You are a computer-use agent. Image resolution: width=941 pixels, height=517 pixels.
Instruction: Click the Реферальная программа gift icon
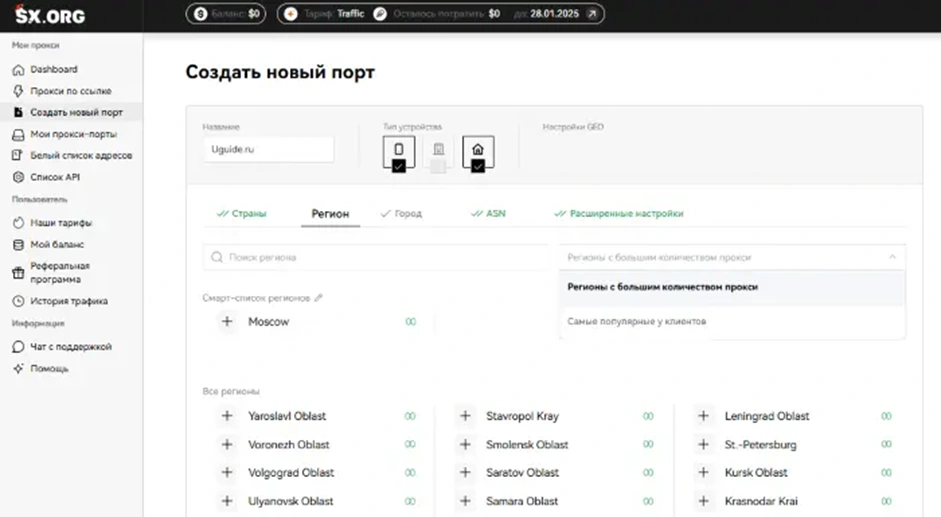19,273
